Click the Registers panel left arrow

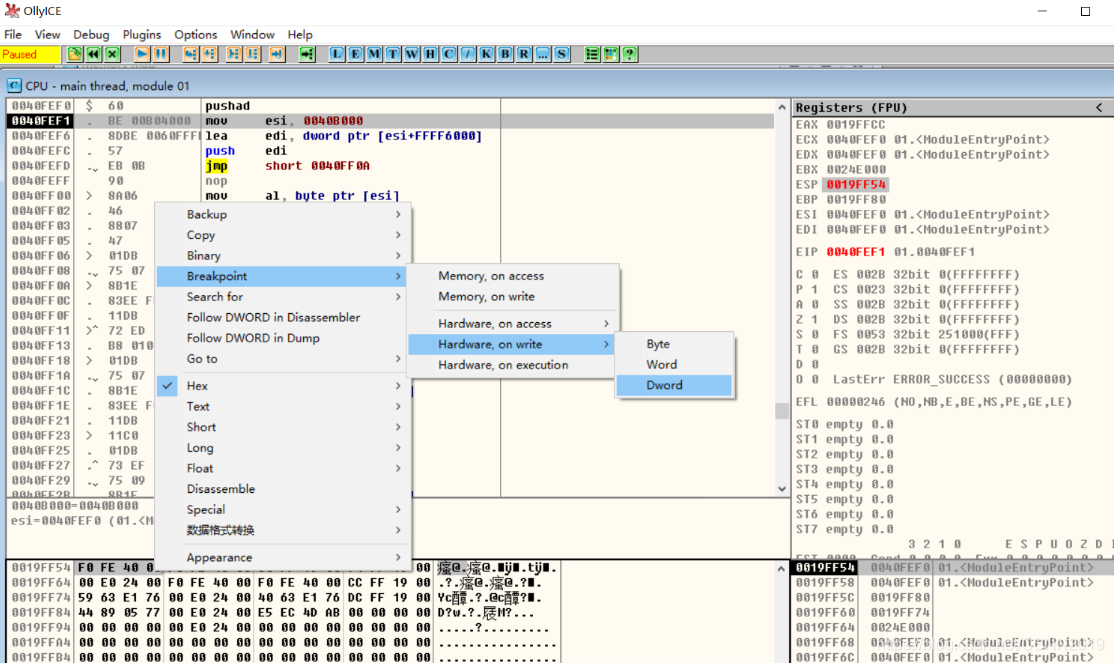point(1099,107)
